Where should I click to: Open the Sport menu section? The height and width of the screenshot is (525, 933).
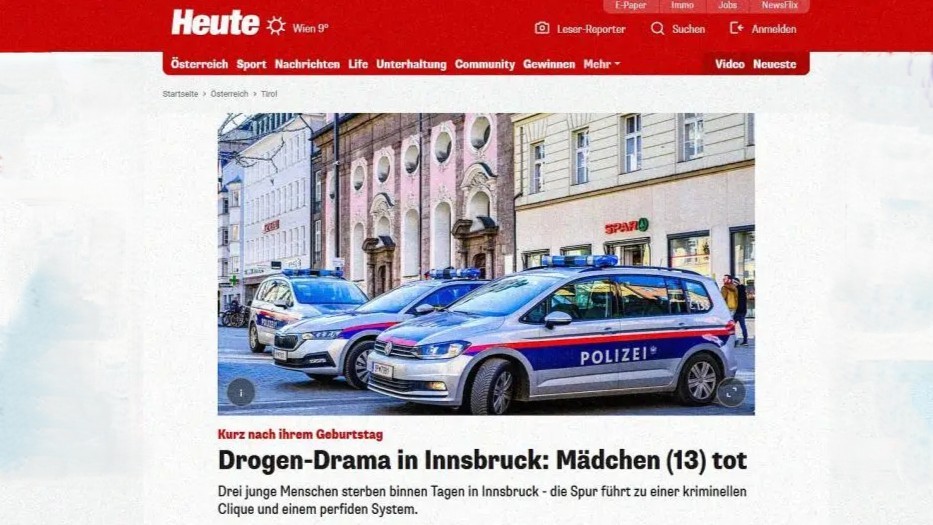click(x=251, y=64)
